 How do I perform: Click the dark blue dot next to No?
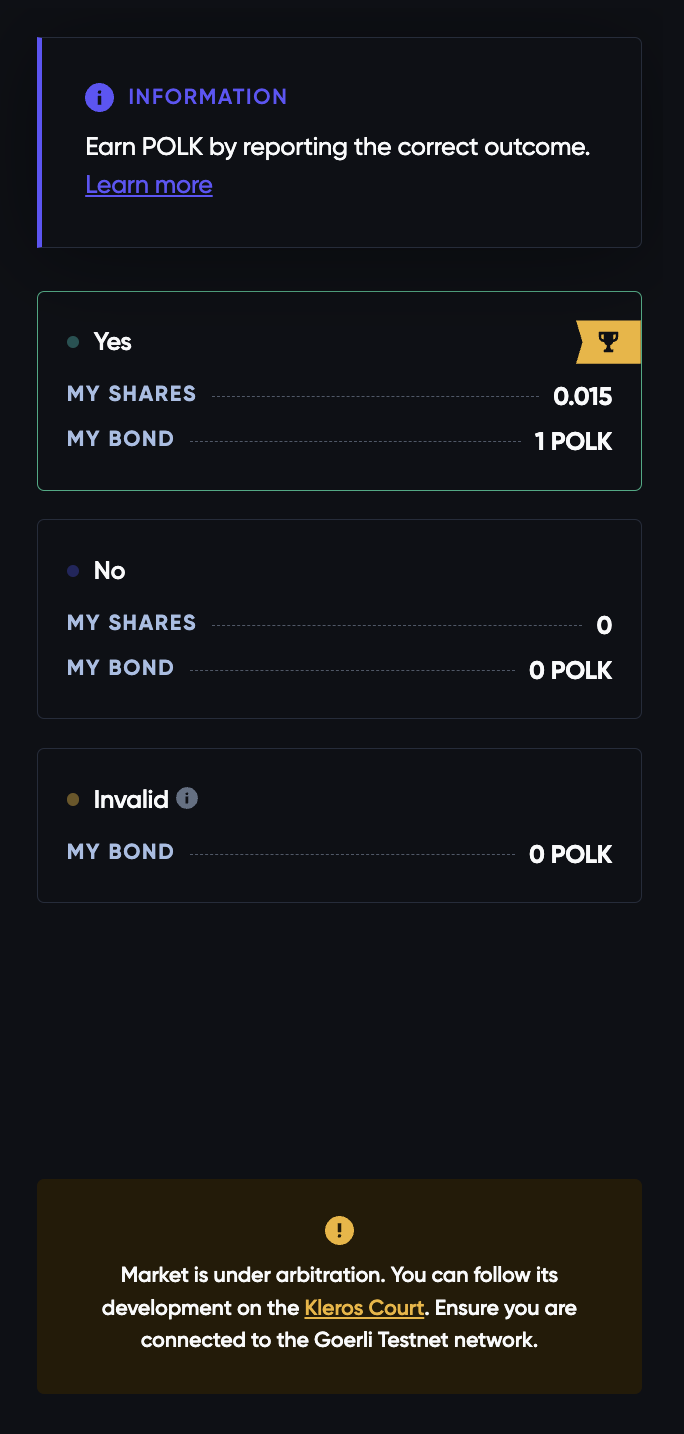click(x=73, y=571)
